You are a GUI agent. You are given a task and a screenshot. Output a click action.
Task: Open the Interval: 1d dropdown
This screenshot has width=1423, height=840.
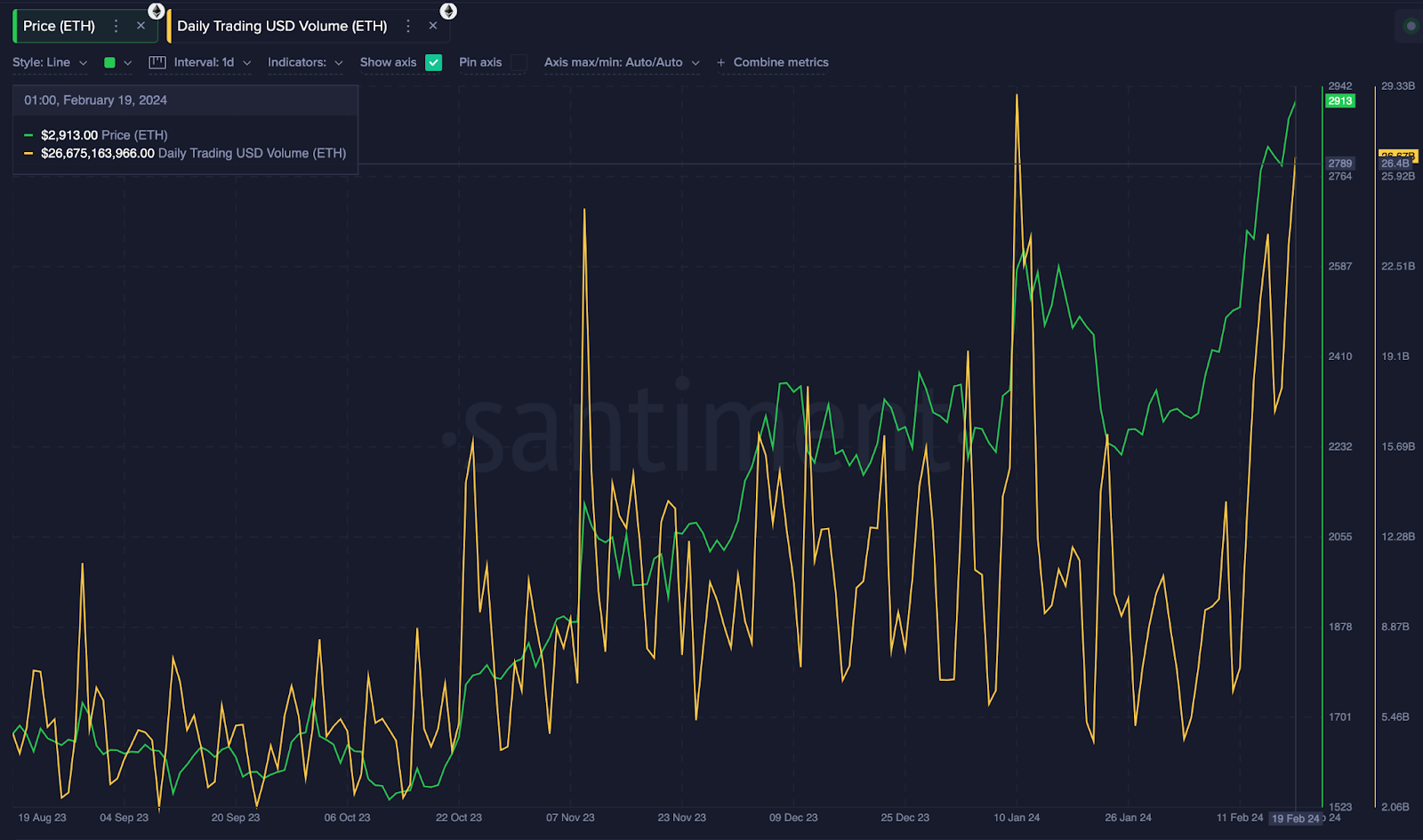(x=212, y=62)
